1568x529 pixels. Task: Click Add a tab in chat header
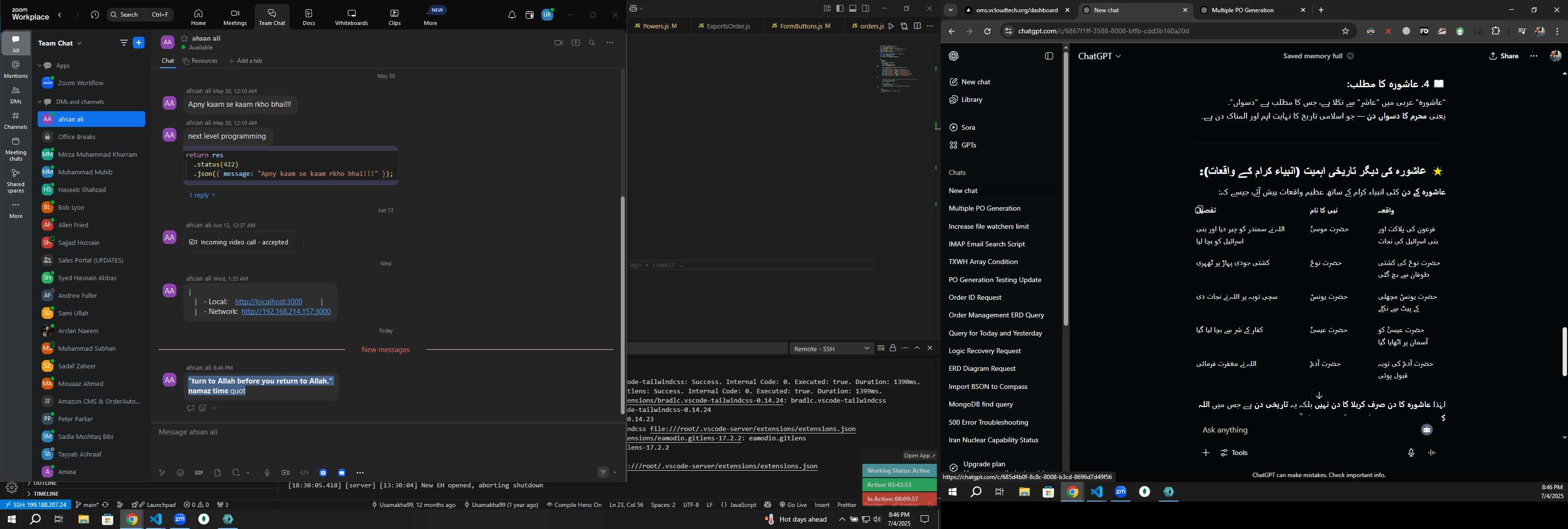click(245, 61)
